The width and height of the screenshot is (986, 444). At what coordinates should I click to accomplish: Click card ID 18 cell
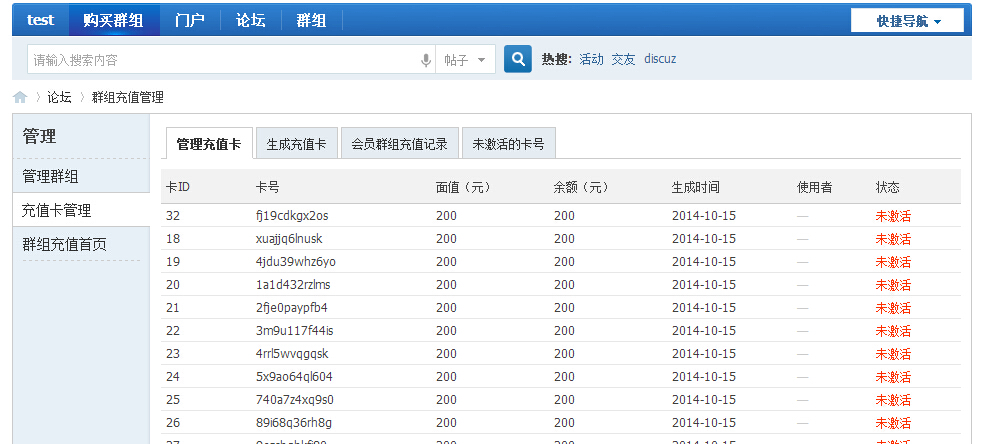173,239
